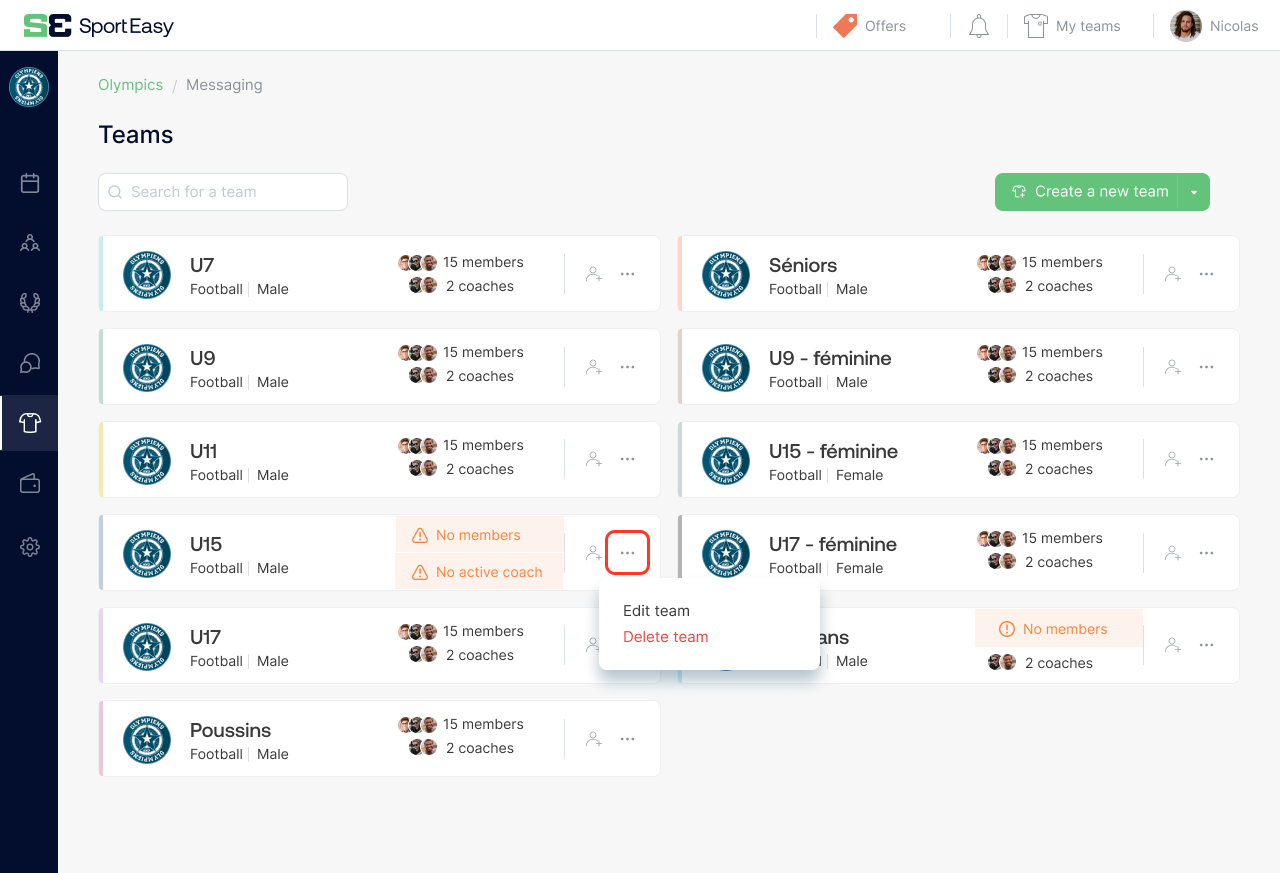Open payments with the wallet sidebar icon

pyautogui.click(x=29, y=483)
